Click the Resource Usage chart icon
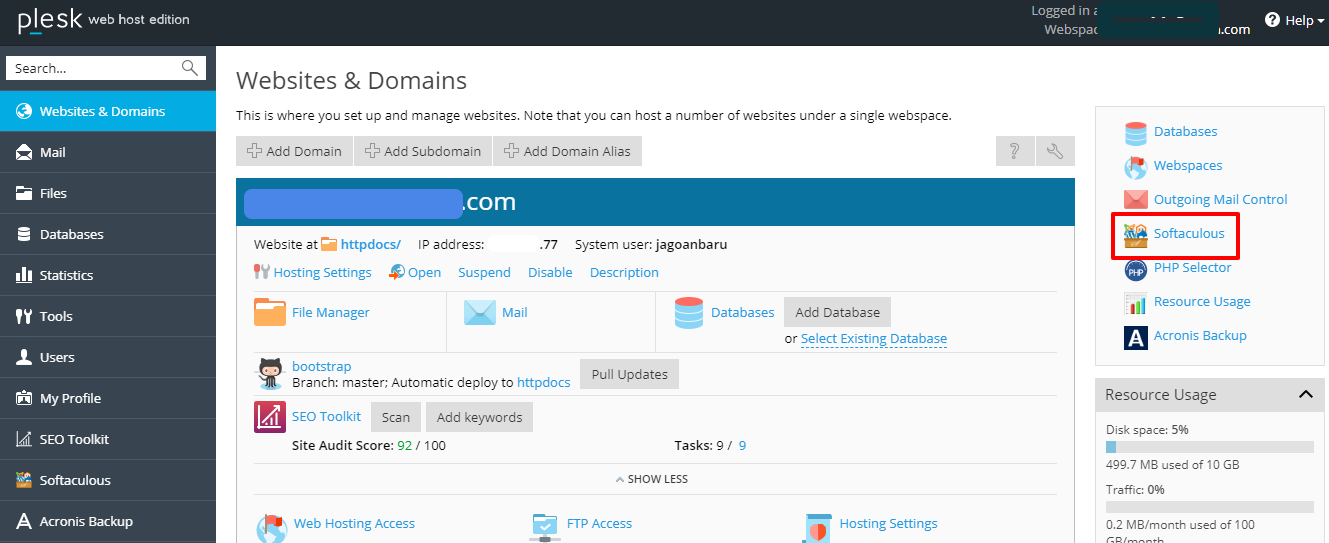This screenshot has width=1329, height=543. [1136, 302]
